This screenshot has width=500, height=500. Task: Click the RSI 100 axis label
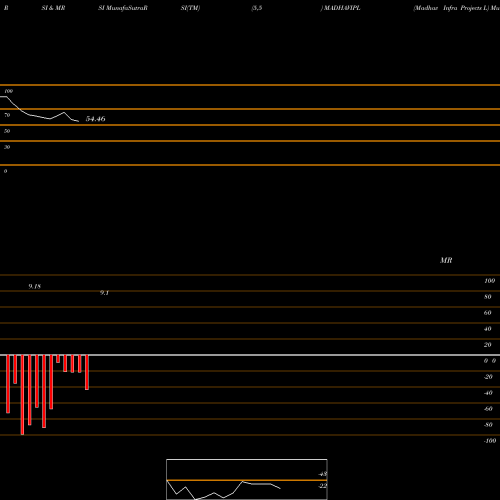[x=9, y=91]
